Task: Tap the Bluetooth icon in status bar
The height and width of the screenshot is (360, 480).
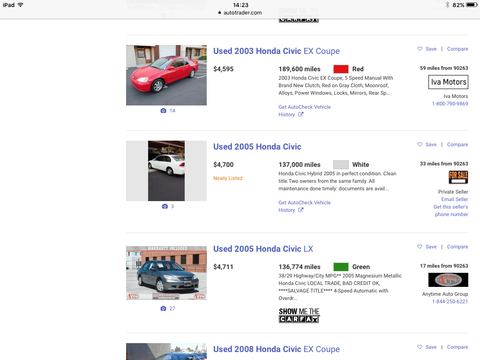Action: (448, 5)
